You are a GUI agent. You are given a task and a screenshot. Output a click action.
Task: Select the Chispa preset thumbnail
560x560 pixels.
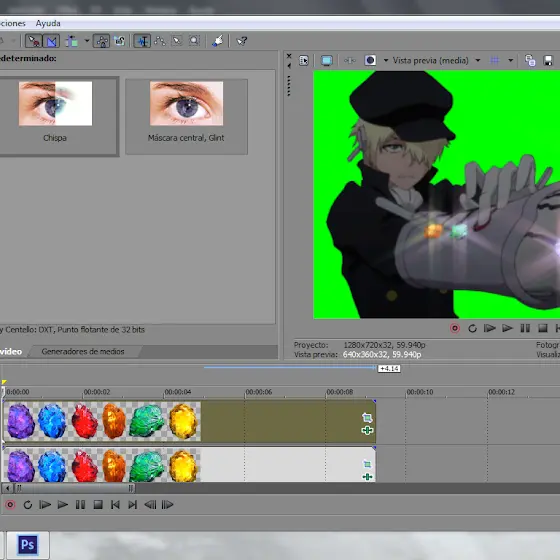55,104
